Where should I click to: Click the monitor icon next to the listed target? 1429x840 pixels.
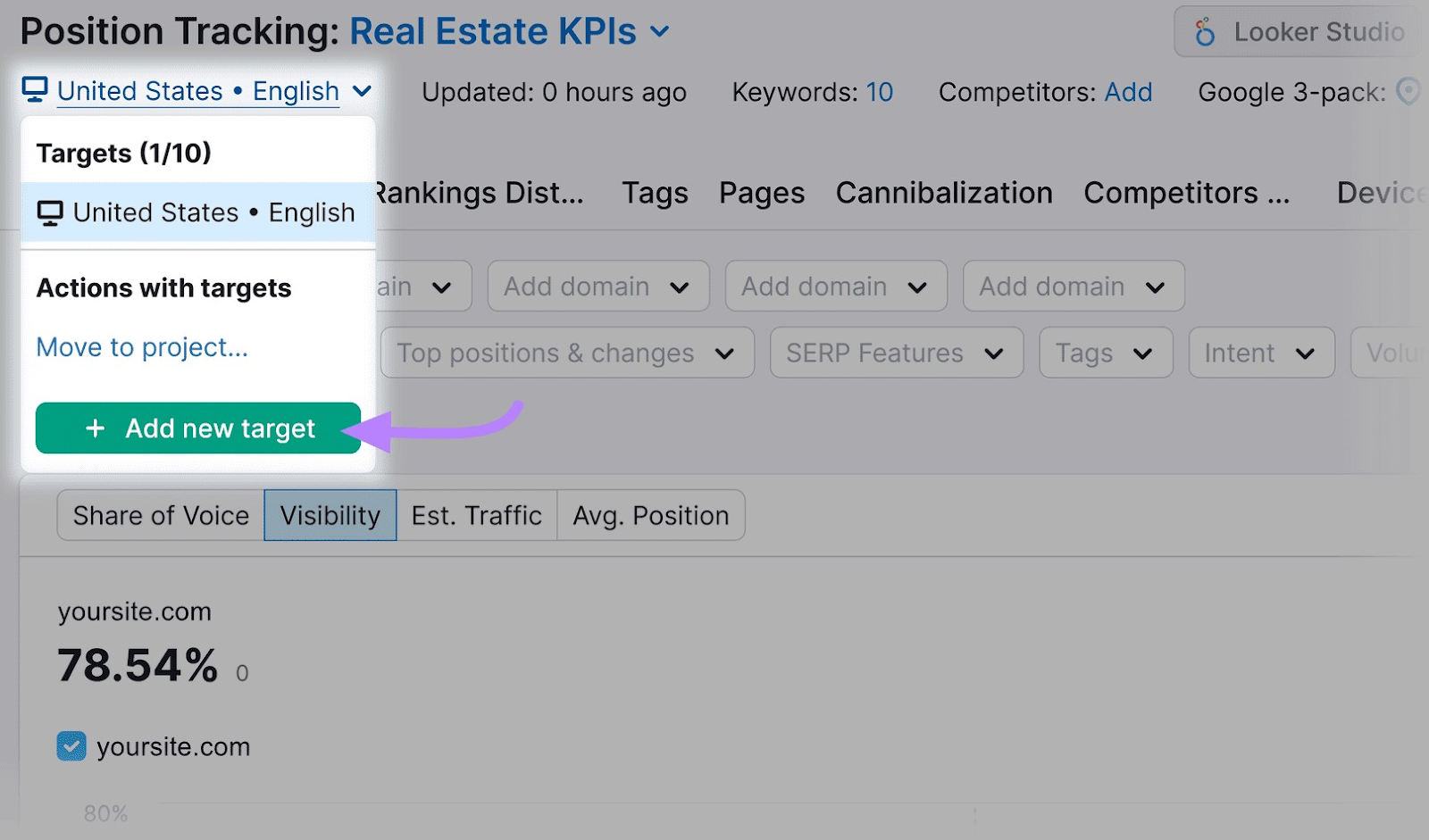click(49, 212)
